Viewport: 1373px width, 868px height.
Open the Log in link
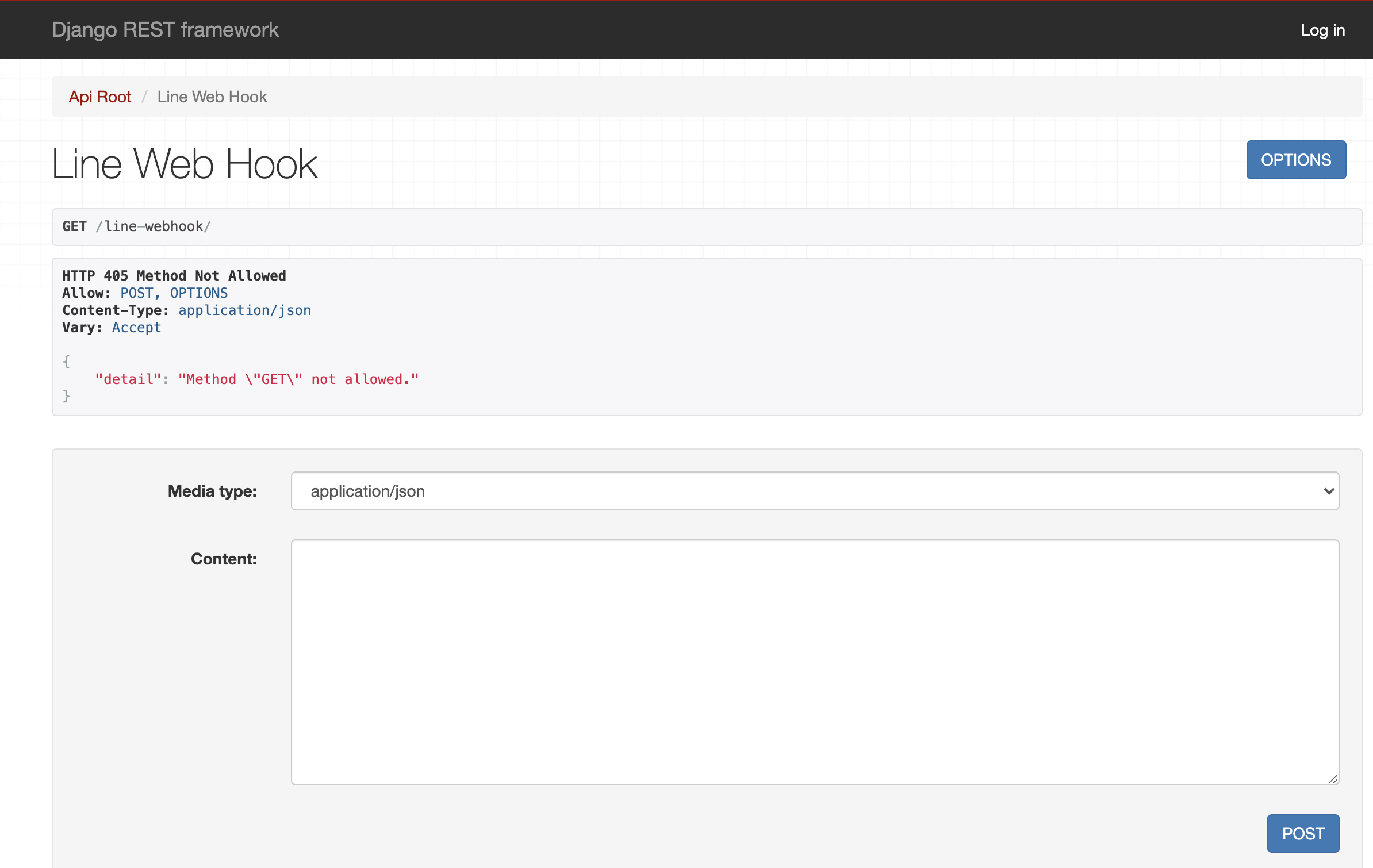(x=1322, y=30)
